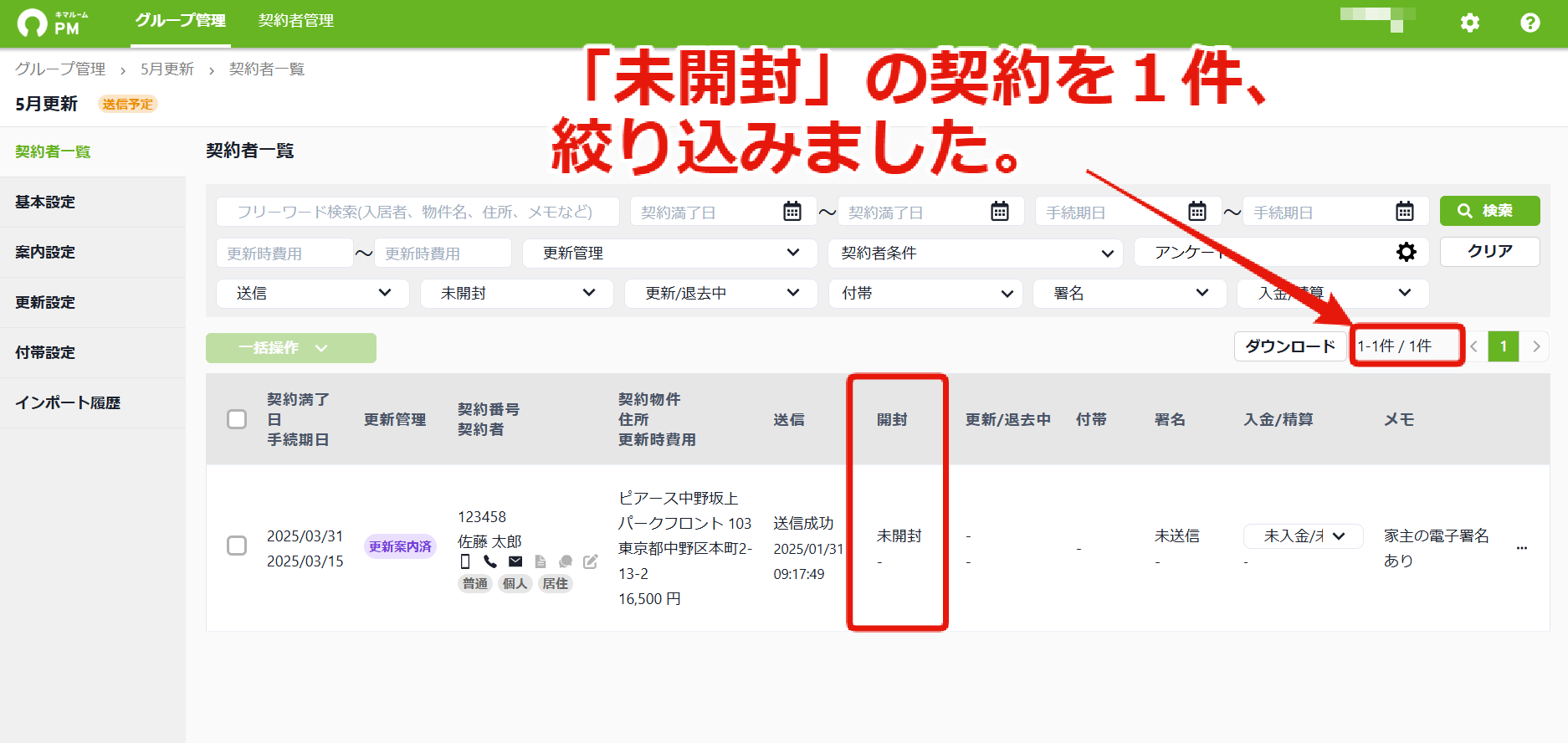Viewport: 1568px width, 743px height.
Task: Focus the first 更新時費用 input
Action: 284,253
